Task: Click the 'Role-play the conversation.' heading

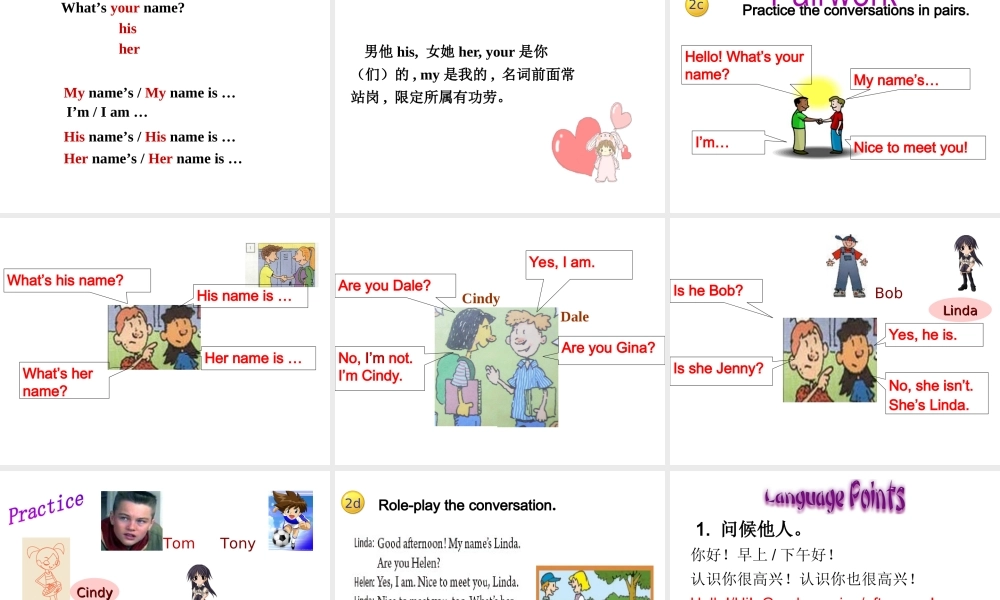Action: (467, 505)
